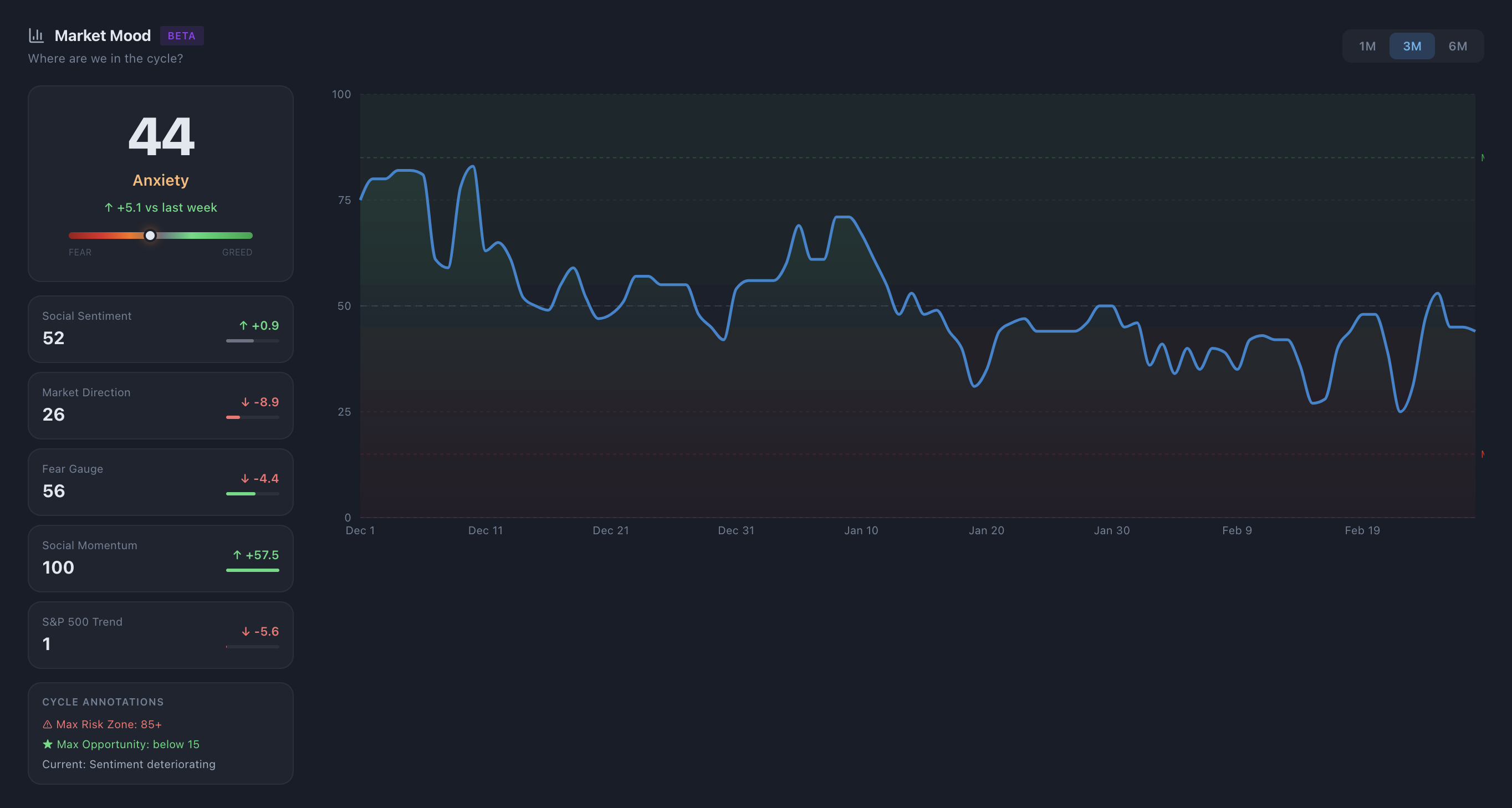The width and height of the screenshot is (1512, 808).
Task: Click the green up arrow beside +5.1
Action: (x=109, y=207)
